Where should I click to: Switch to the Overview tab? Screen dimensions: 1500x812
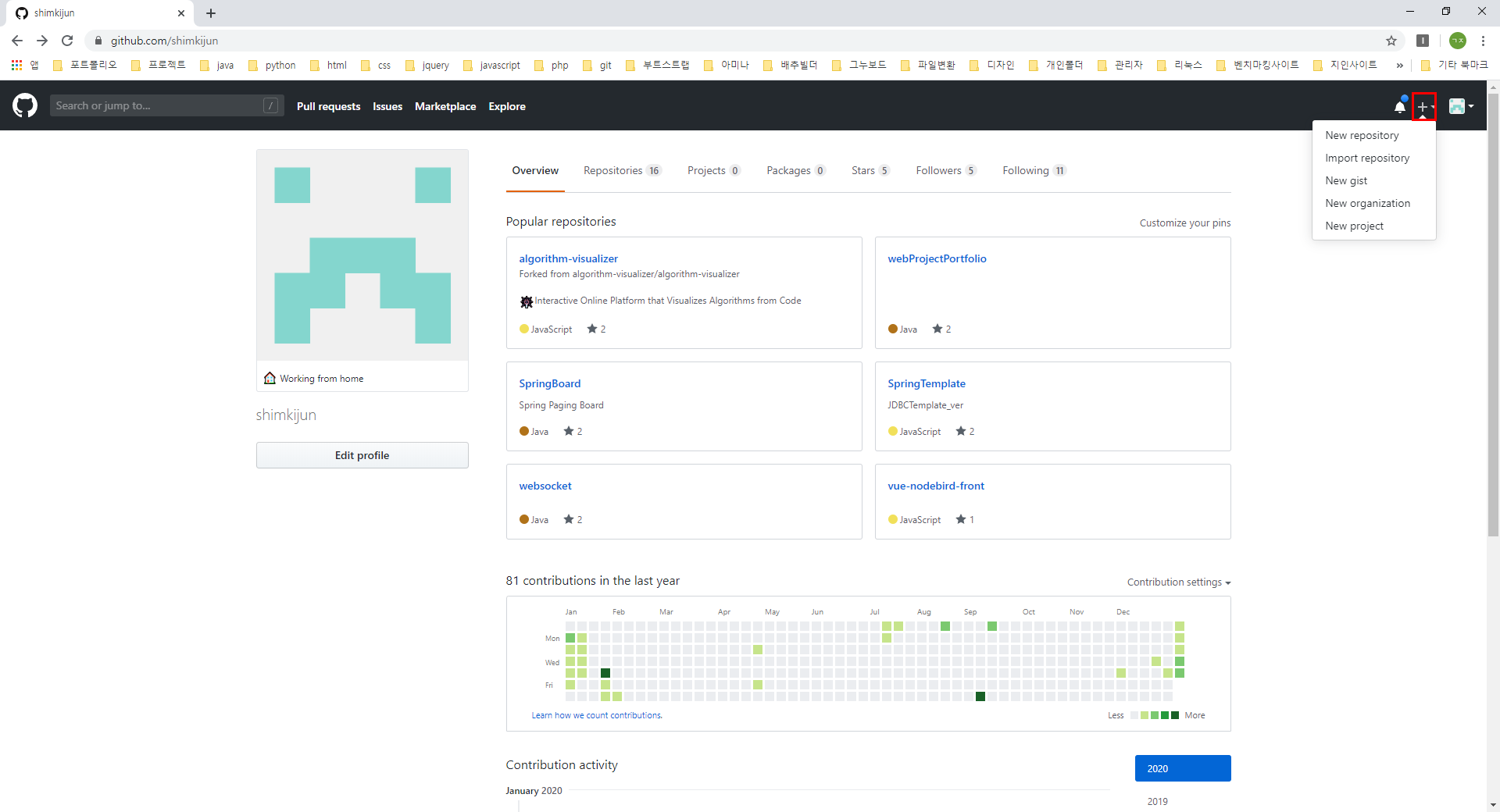535,170
